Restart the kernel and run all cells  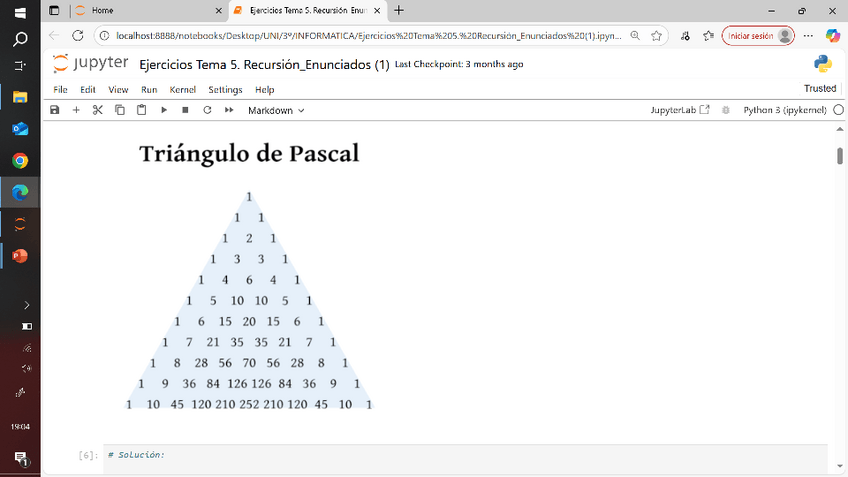(x=229, y=110)
